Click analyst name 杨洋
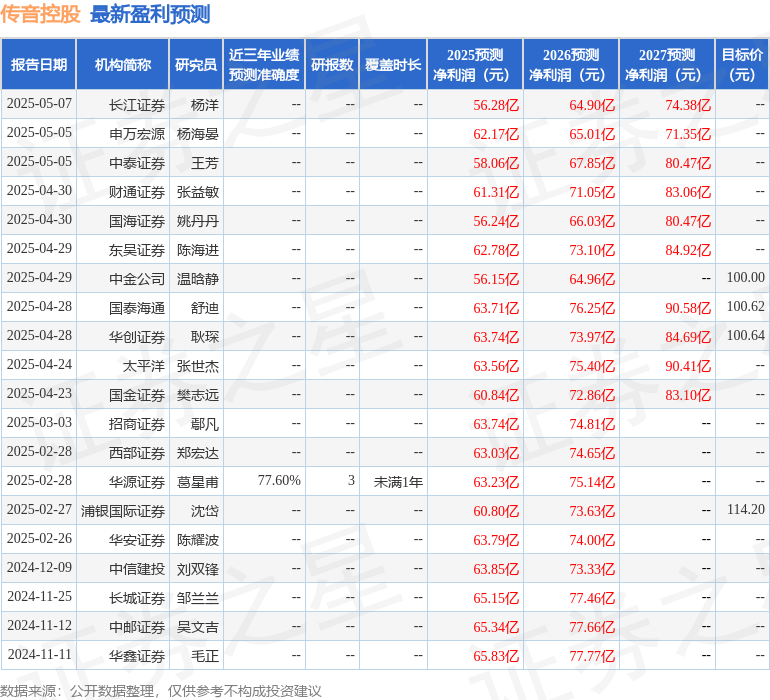The image size is (770, 700). click(x=205, y=105)
